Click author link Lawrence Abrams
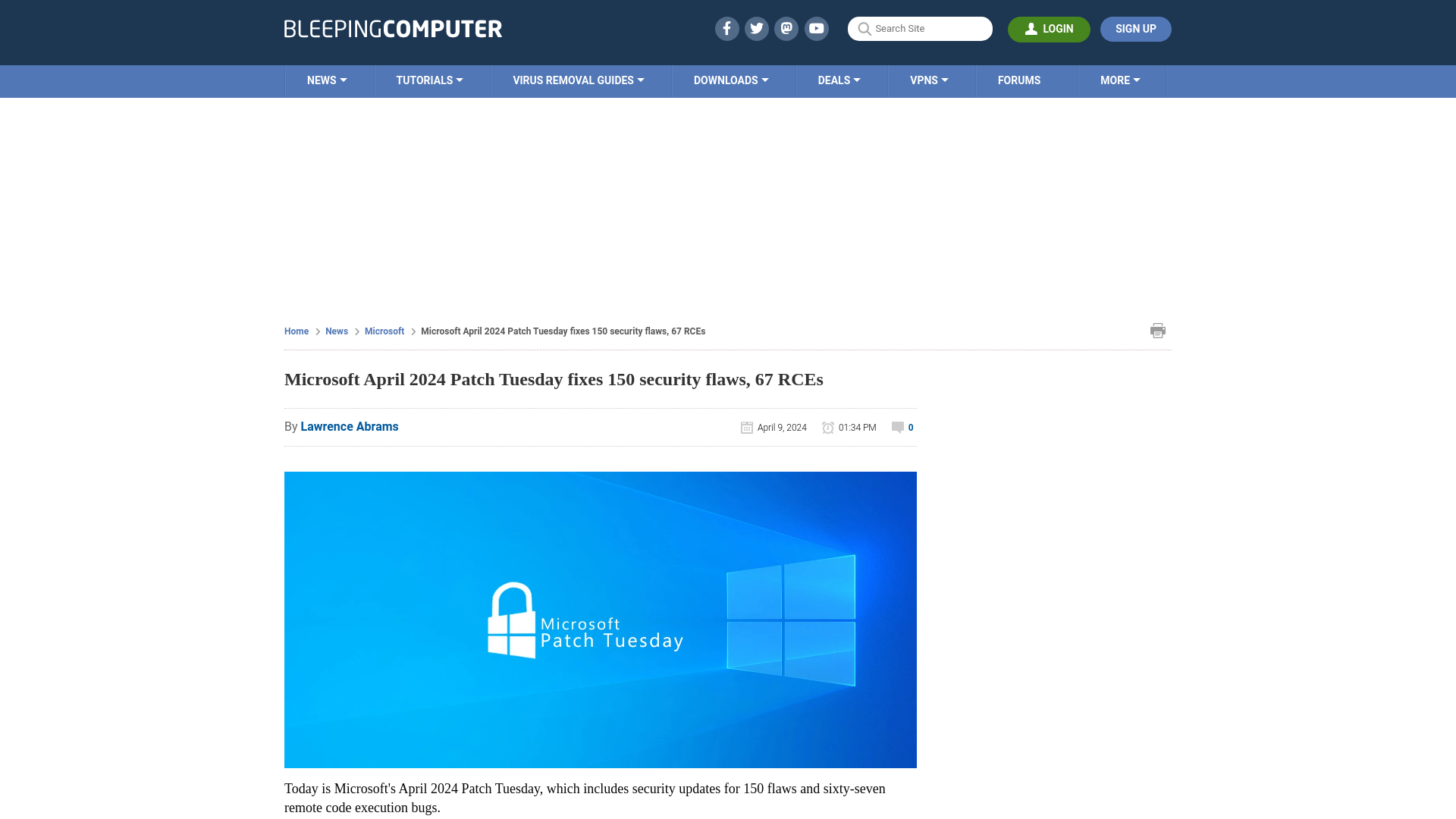Image resolution: width=1456 pixels, height=819 pixels. point(349,426)
